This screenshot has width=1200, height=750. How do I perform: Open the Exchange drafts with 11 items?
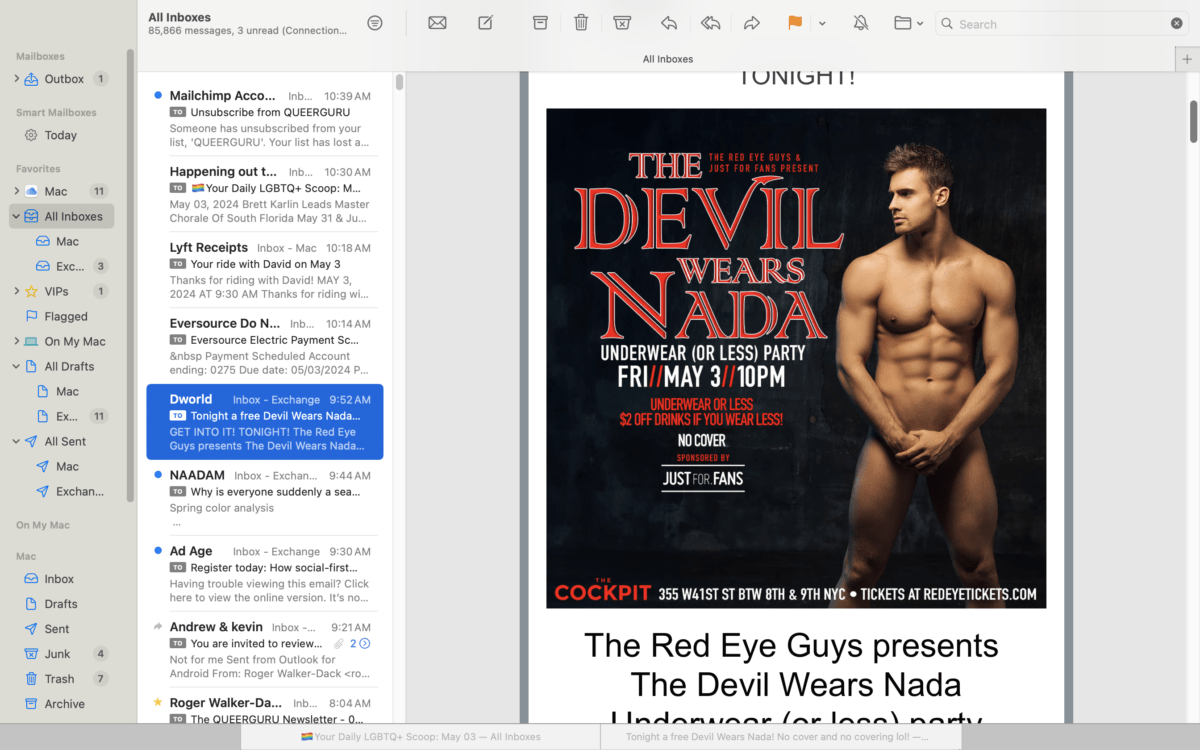click(67, 416)
